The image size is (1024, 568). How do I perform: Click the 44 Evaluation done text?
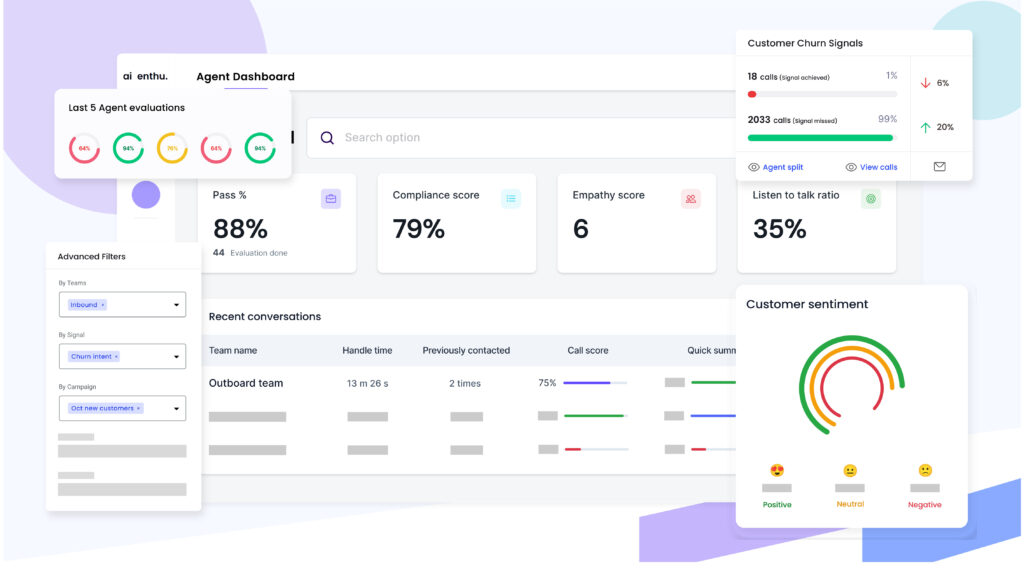[250, 253]
